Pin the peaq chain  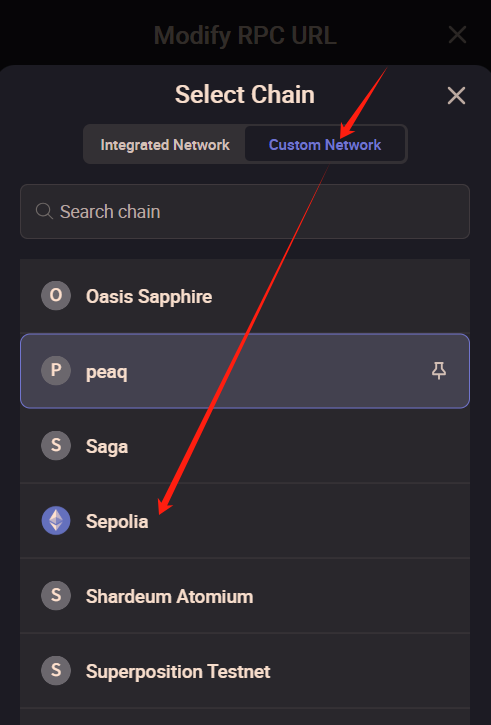(x=438, y=371)
